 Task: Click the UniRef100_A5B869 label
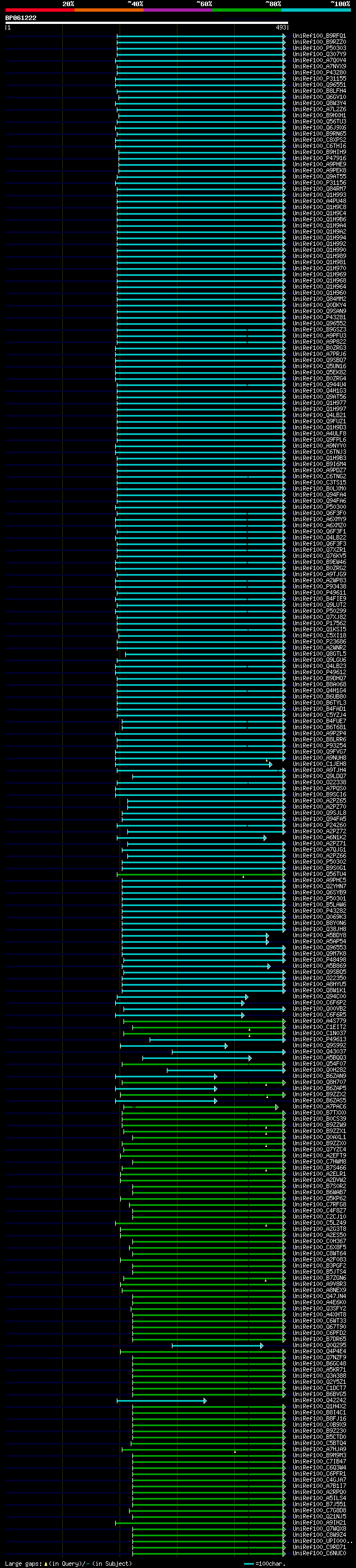coord(319,966)
